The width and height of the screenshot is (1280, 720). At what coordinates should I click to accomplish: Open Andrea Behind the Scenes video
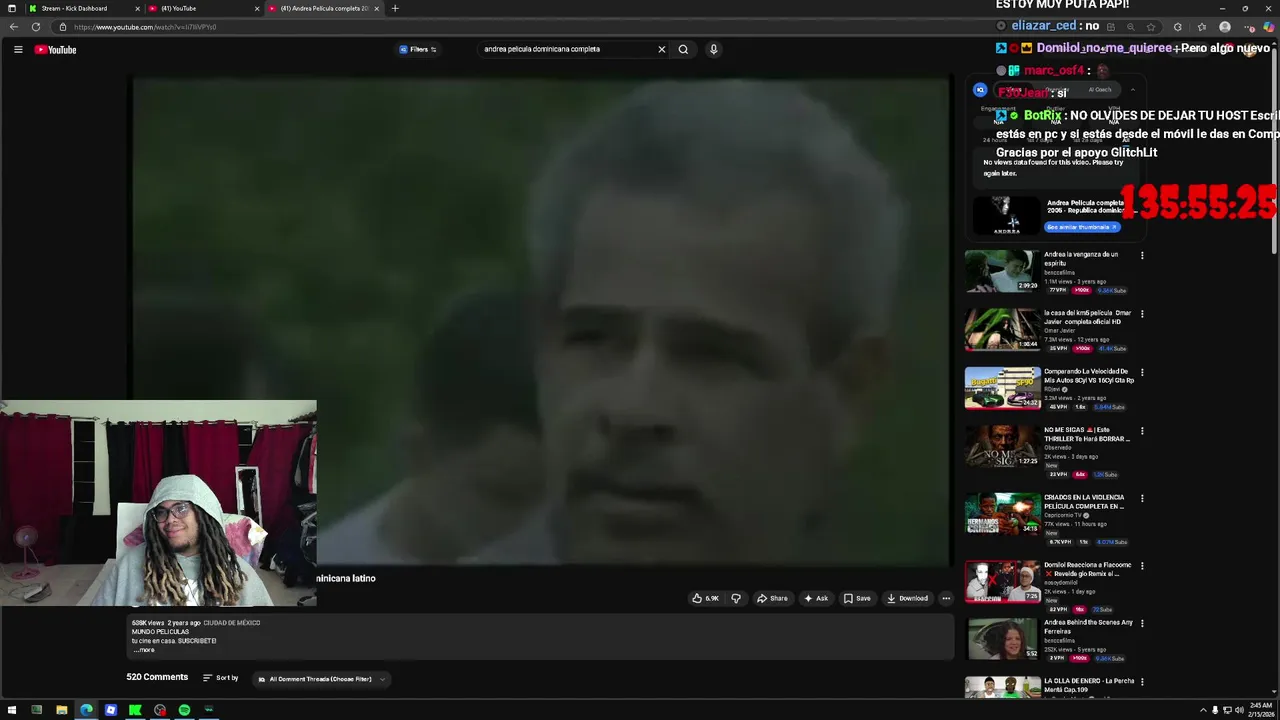coord(1002,639)
